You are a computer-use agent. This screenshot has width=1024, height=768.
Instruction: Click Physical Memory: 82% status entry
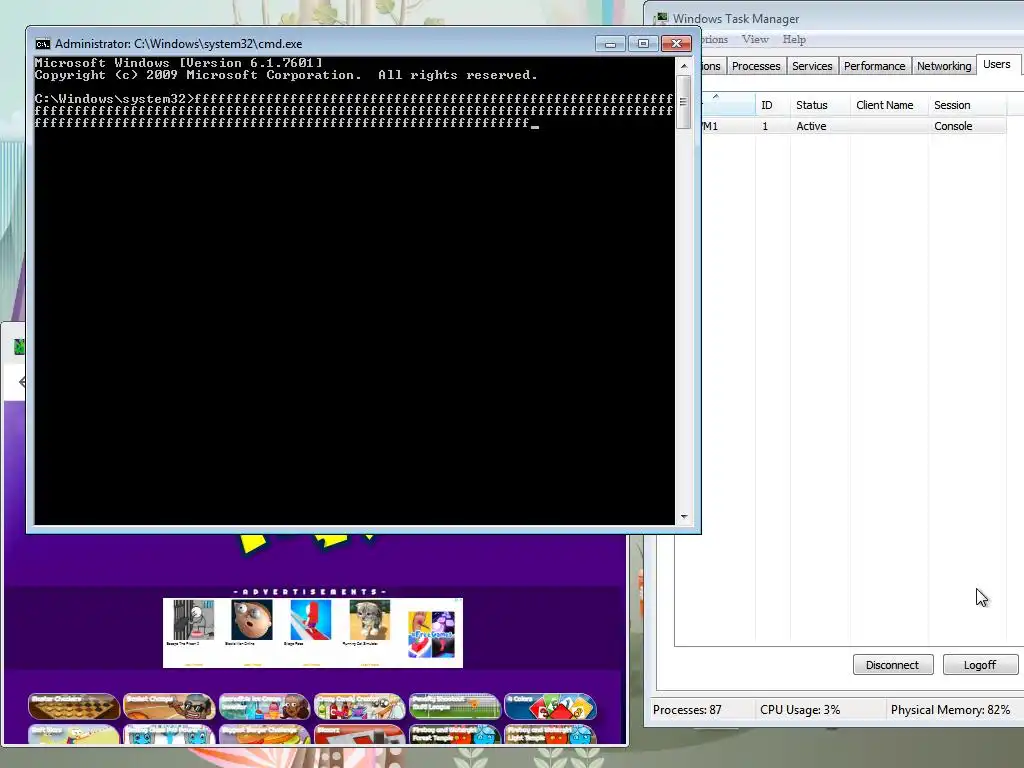tap(950, 710)
